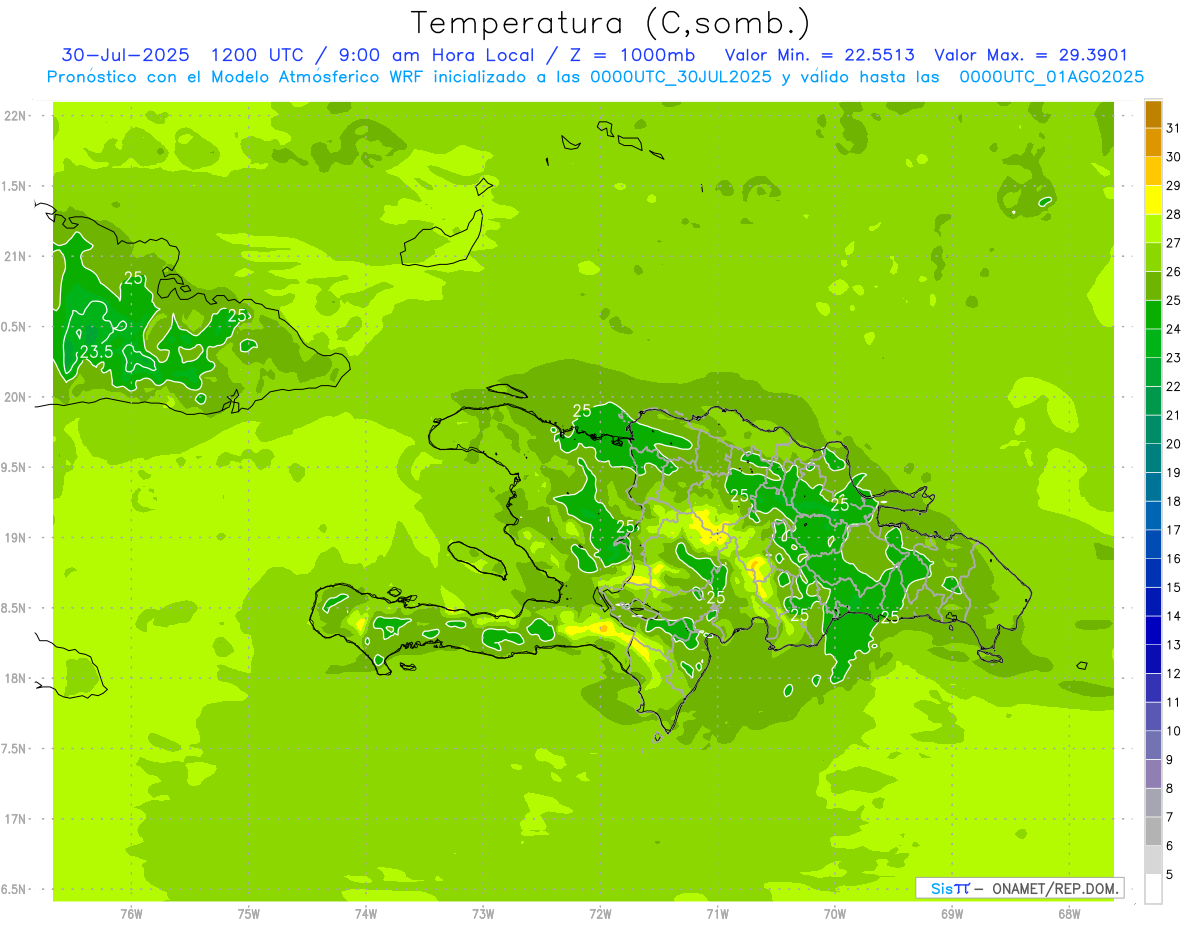The image size is (1200, 927).
Task: Pick the white swatch below legend value 5
Action: pos(1153,888)
